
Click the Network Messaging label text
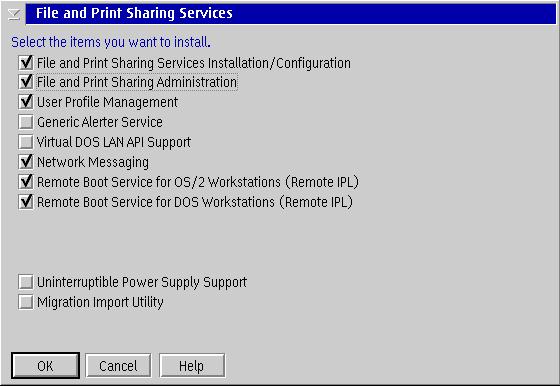(x=93, y=162)
